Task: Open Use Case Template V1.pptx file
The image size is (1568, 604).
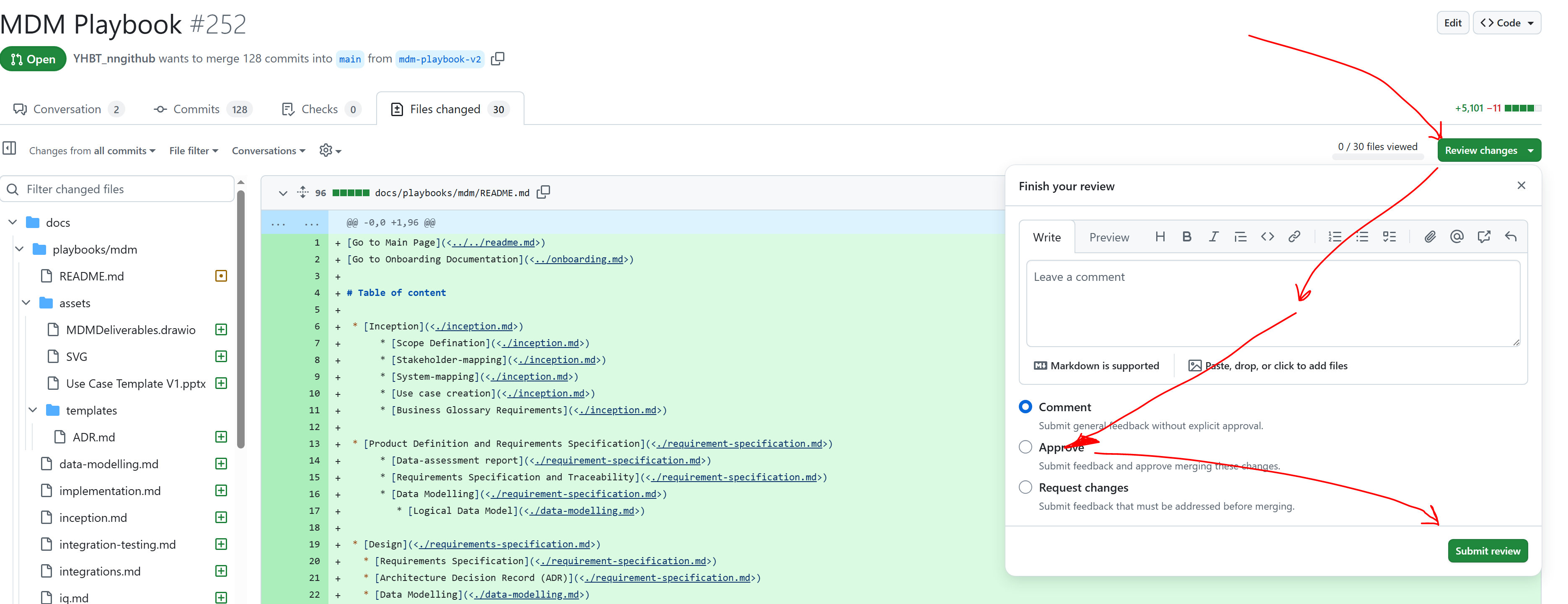Action: click(x=135, y=384)
